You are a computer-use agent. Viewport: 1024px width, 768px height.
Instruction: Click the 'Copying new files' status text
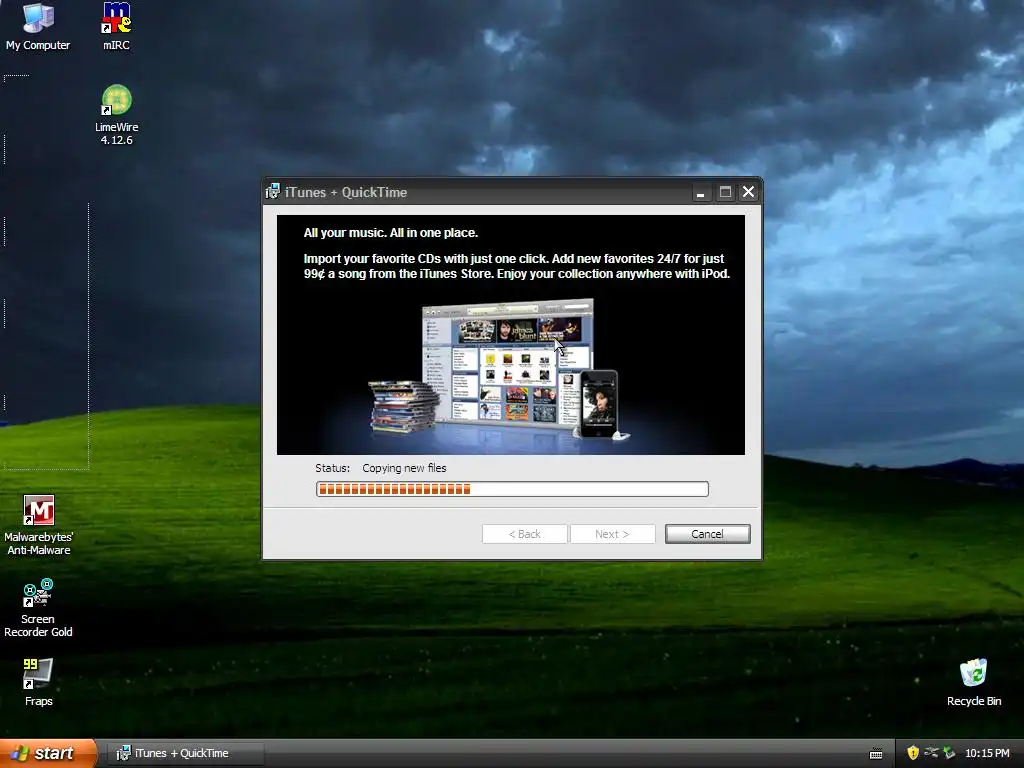click(x=404, y=468)
